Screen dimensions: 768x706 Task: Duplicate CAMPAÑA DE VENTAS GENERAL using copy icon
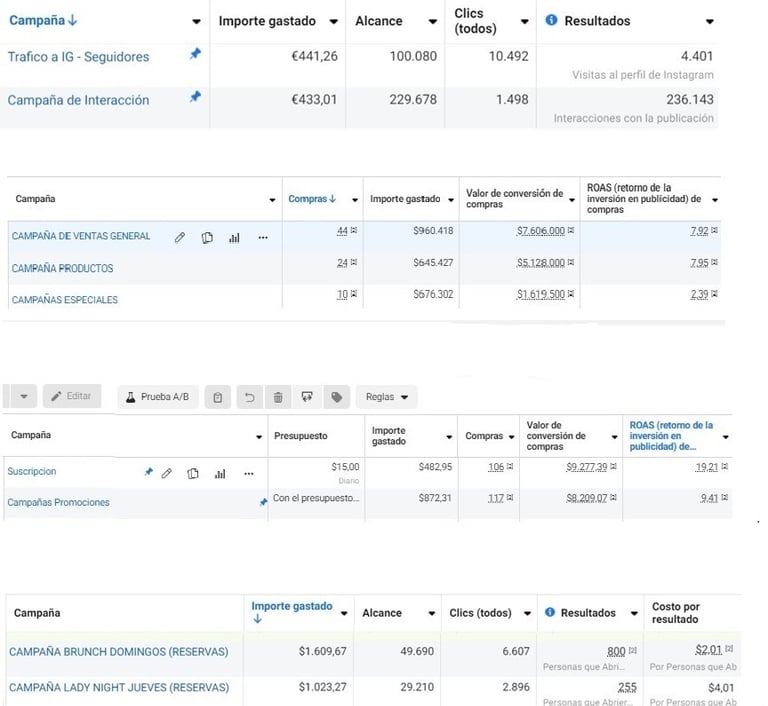tap(207, 238)
